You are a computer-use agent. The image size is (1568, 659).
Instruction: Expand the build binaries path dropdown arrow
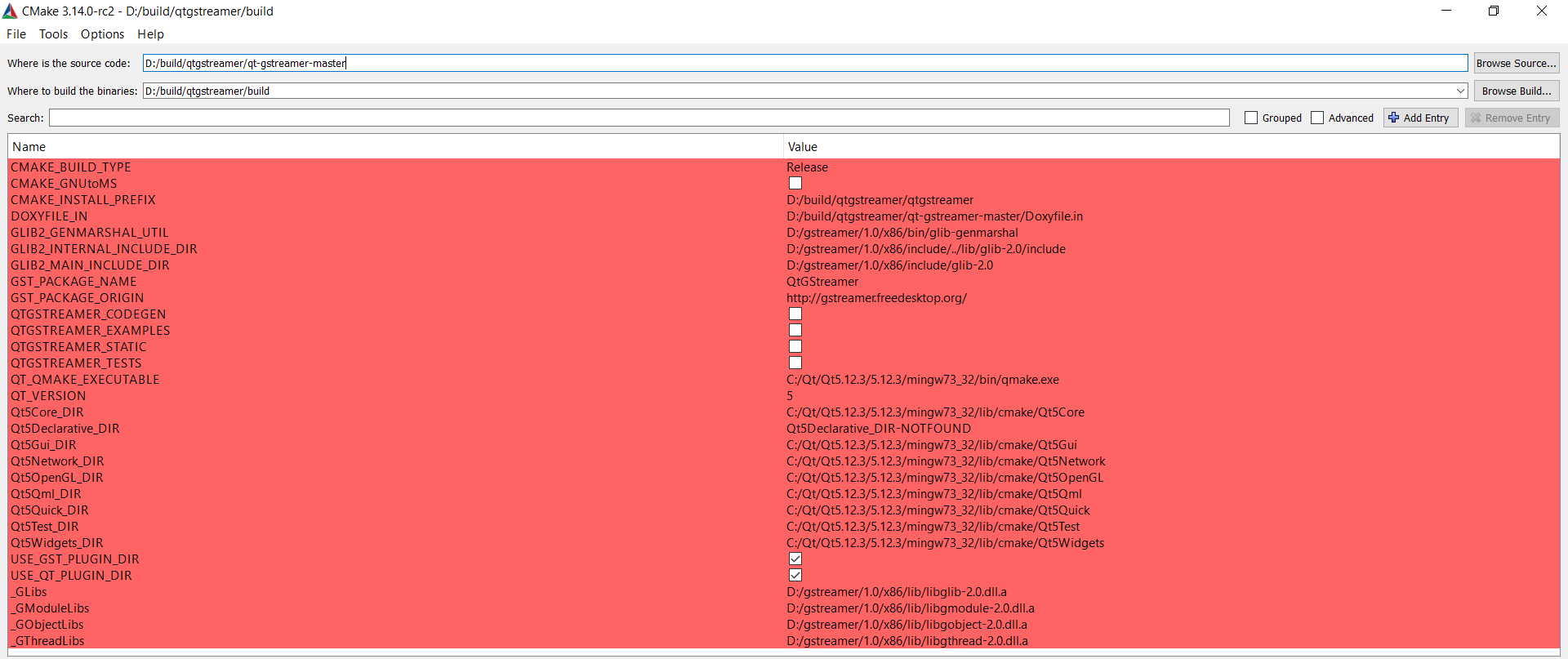[1460, 91]
